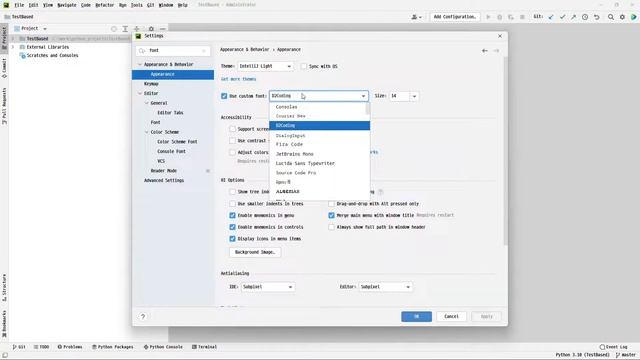Click the custom font combo box arrow

[x=363, y=96]
